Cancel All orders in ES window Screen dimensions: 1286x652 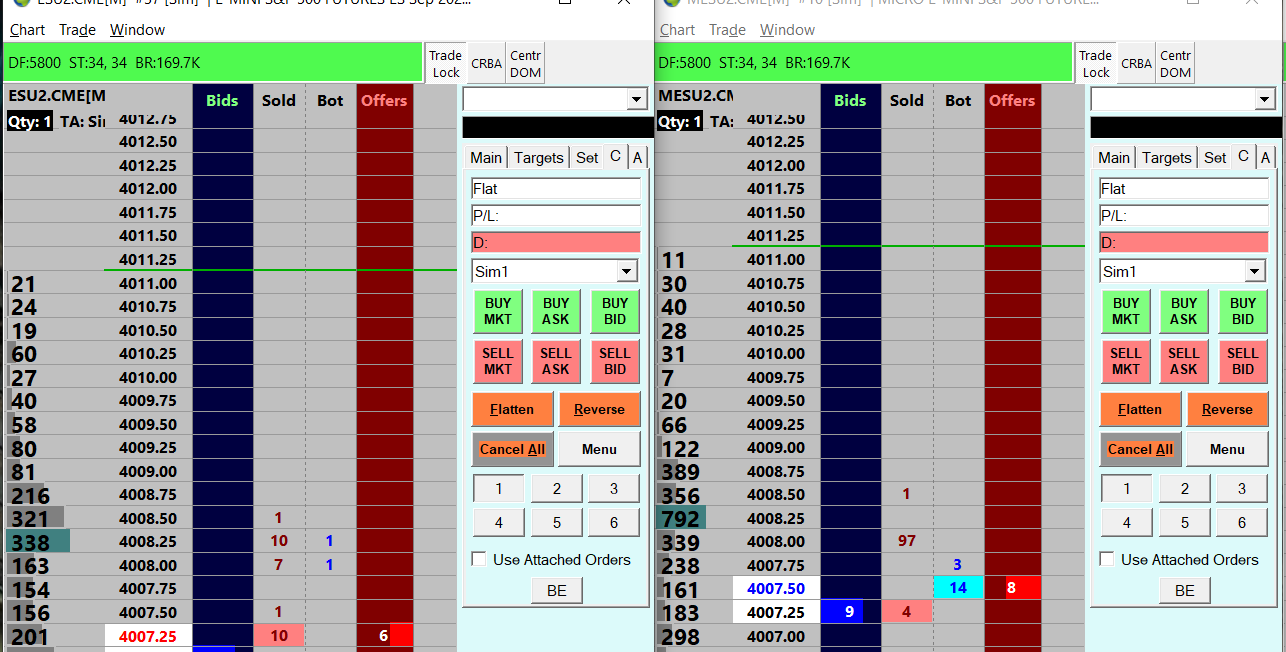[x=512, y=449]
